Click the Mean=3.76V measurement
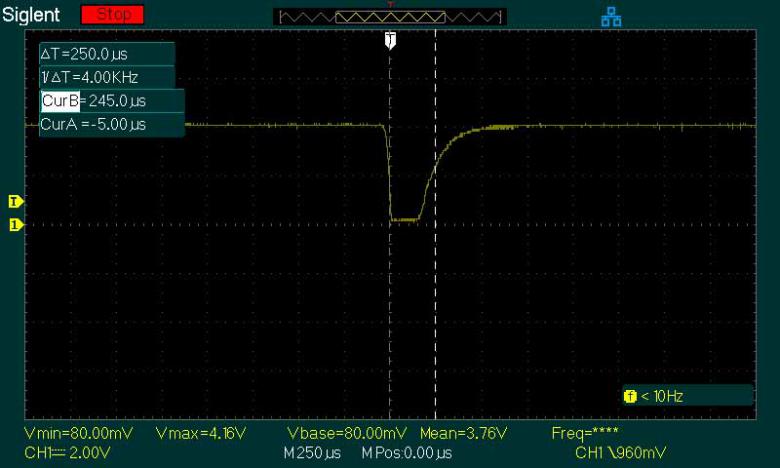The width and height of the screenshot is (780, 468). pos(463,433)
